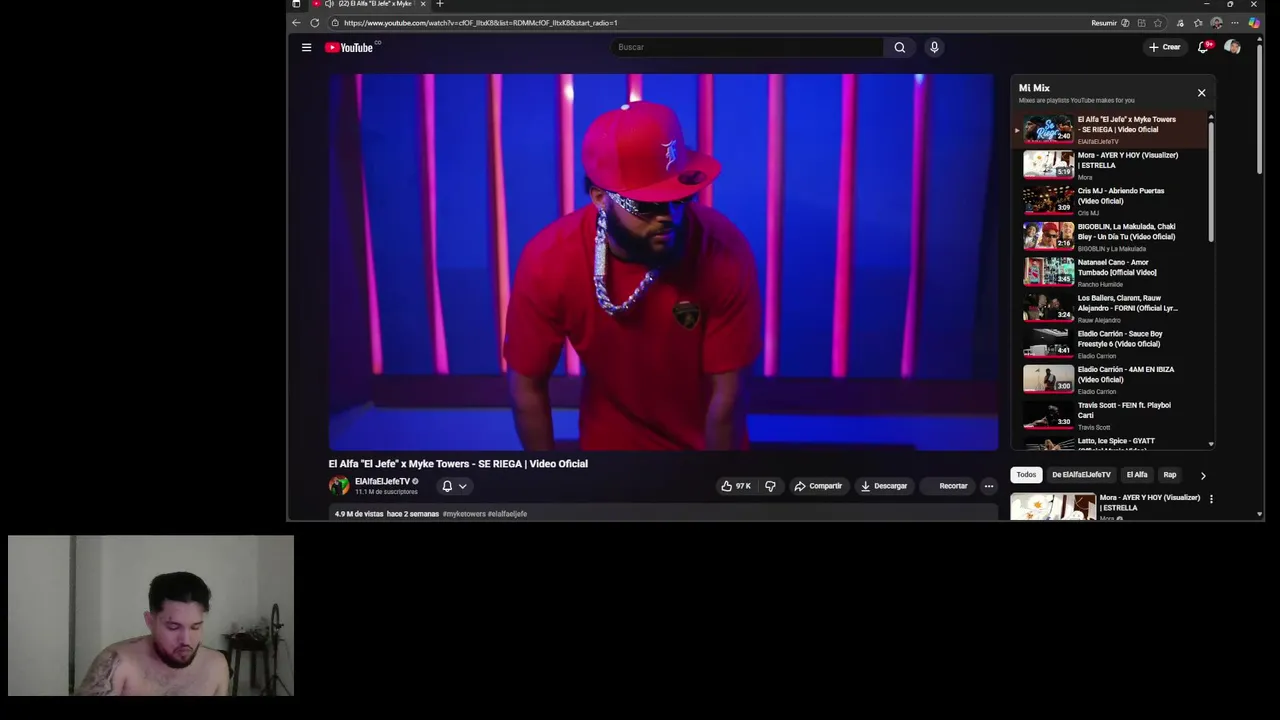Play Eladio Carrión - 4AM EN IBIZA
The width and height of the screenshot is (1280, 720).
[x=1111, y=380]
